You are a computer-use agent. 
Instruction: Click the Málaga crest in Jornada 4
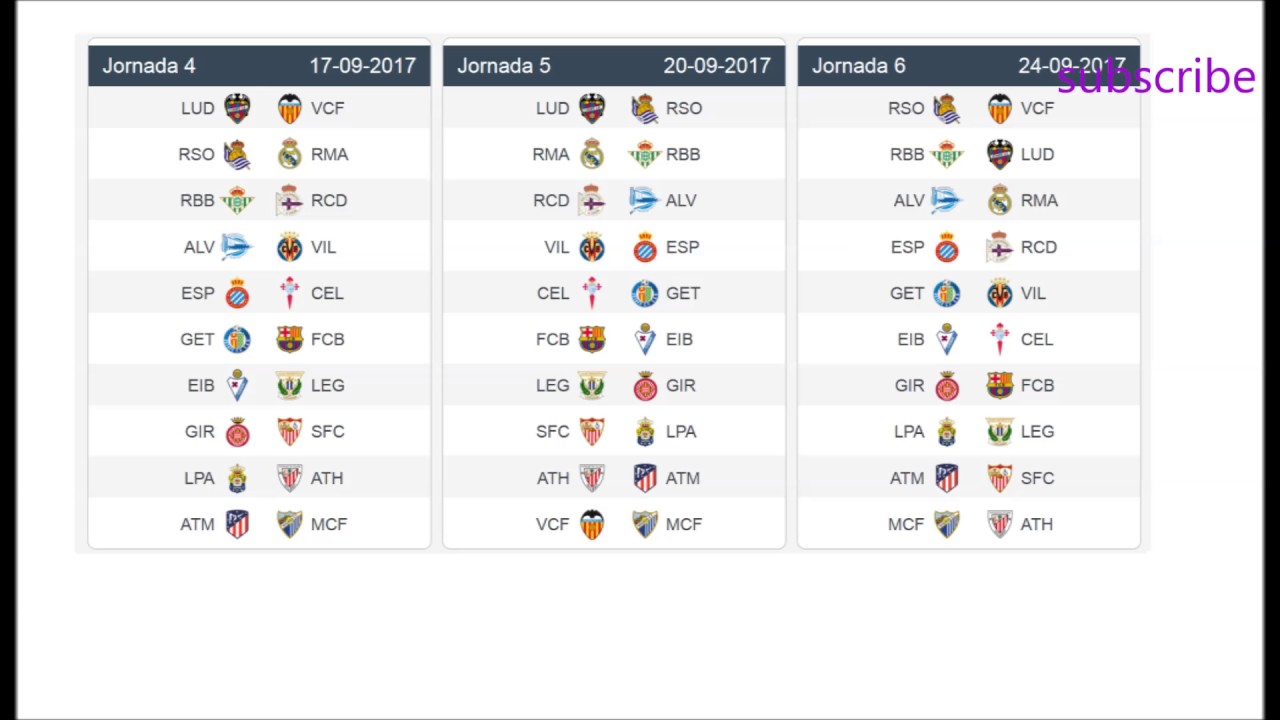(x=290, y=524)
